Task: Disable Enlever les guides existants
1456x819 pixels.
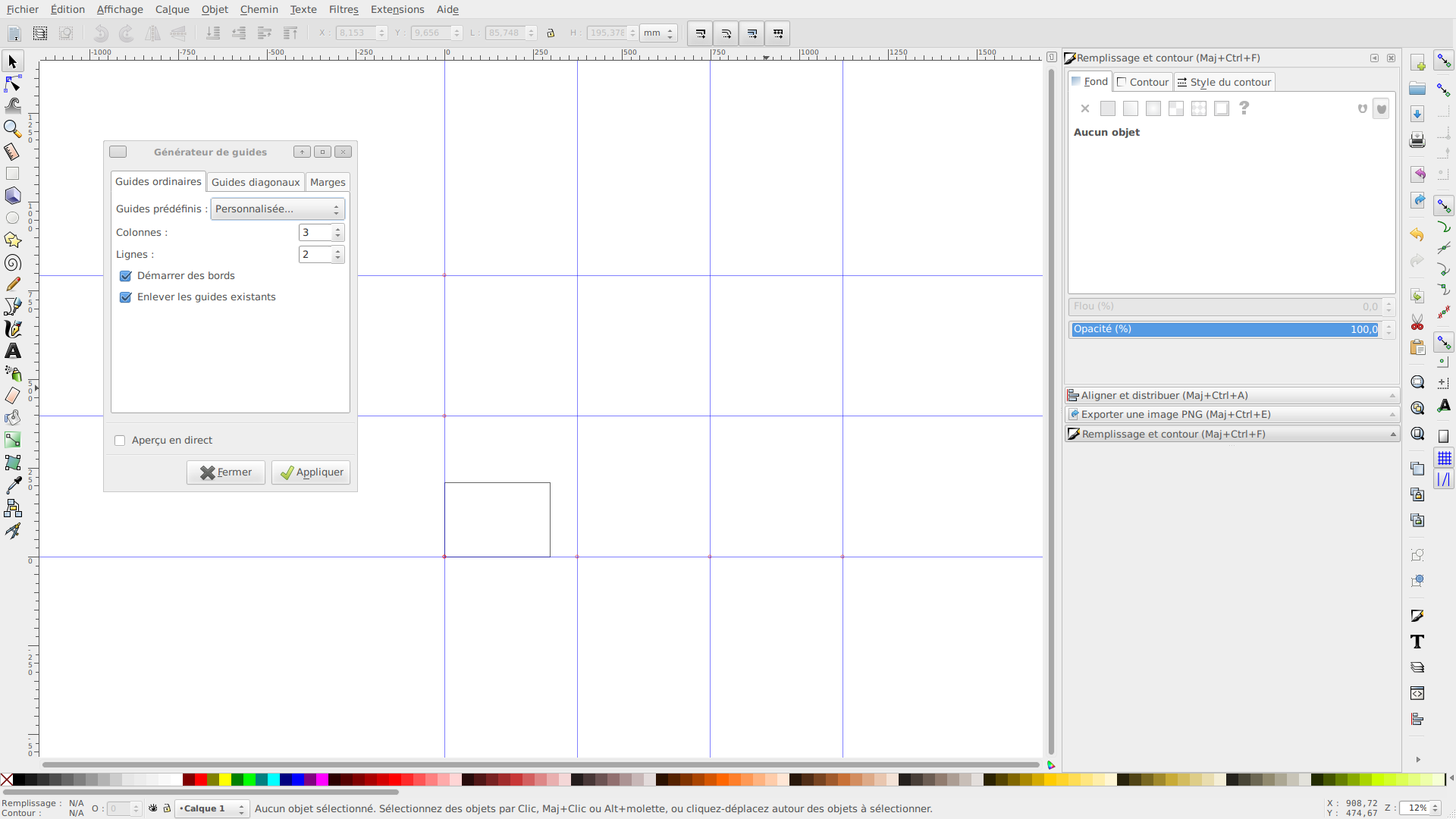Action: pyautogui.click(x=125, y=297)
